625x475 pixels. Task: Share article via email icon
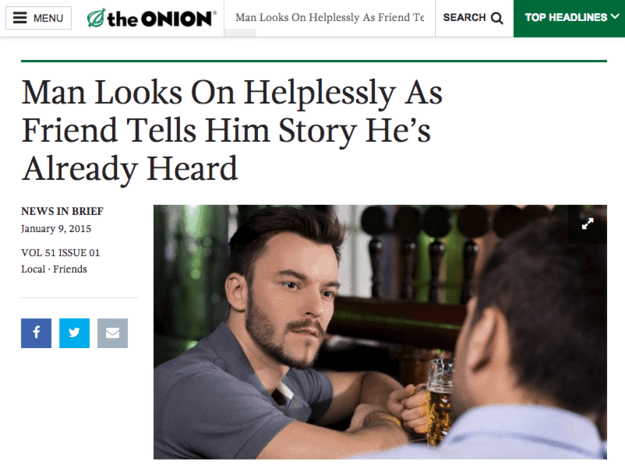113,333
